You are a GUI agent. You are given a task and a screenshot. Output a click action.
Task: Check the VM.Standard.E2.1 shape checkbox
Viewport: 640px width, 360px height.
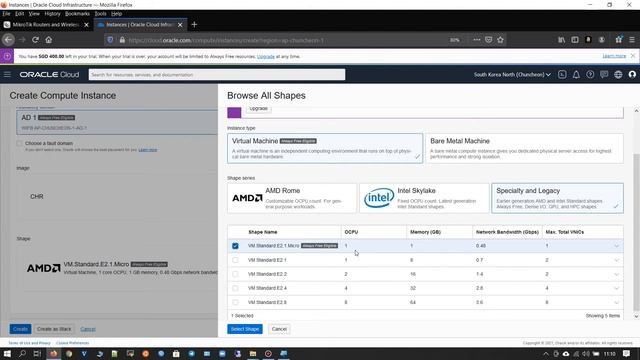(235, 260)
